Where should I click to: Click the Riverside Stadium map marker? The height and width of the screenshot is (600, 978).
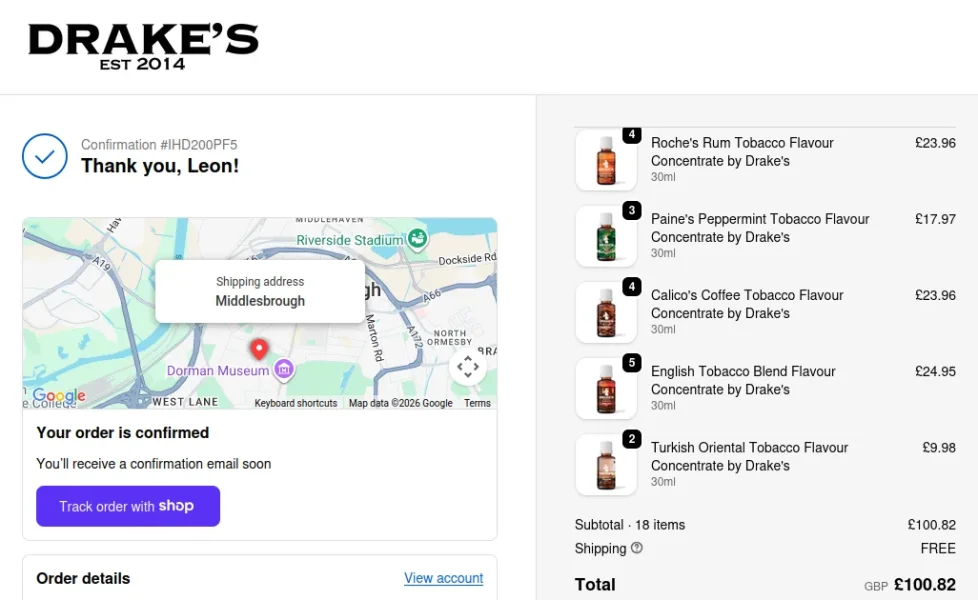(417, 238)
